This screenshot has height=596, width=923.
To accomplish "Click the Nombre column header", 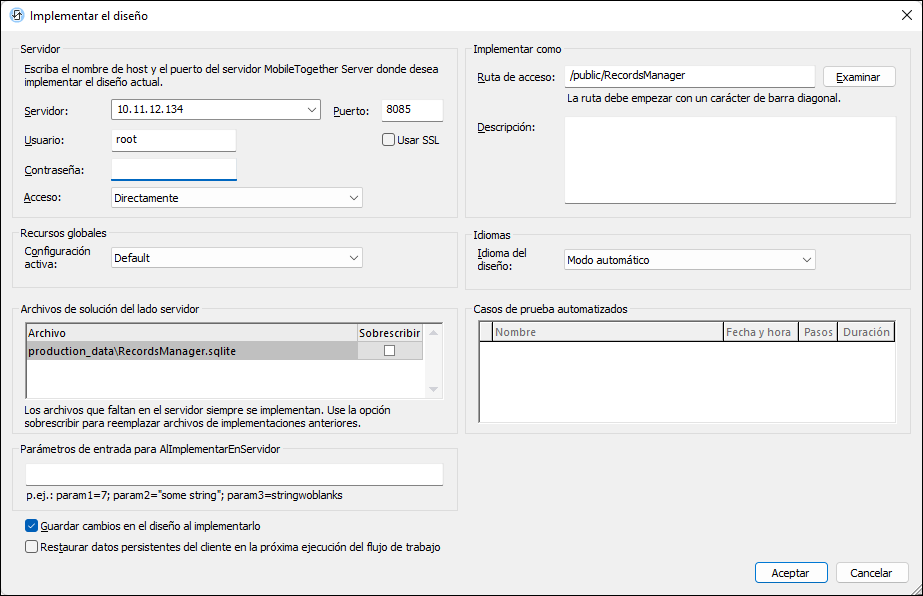I will pos(606,332).
